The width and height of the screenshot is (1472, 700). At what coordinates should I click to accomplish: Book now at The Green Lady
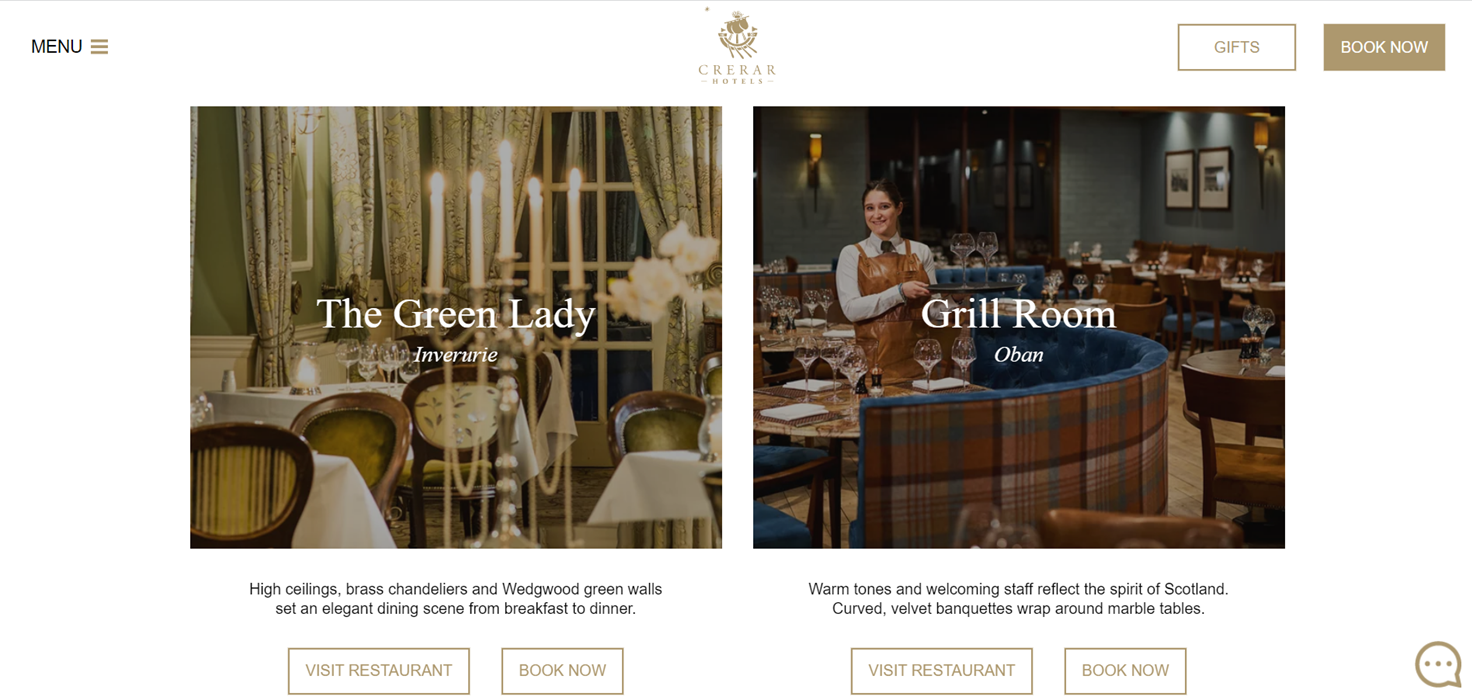click(x=562, y=671)
